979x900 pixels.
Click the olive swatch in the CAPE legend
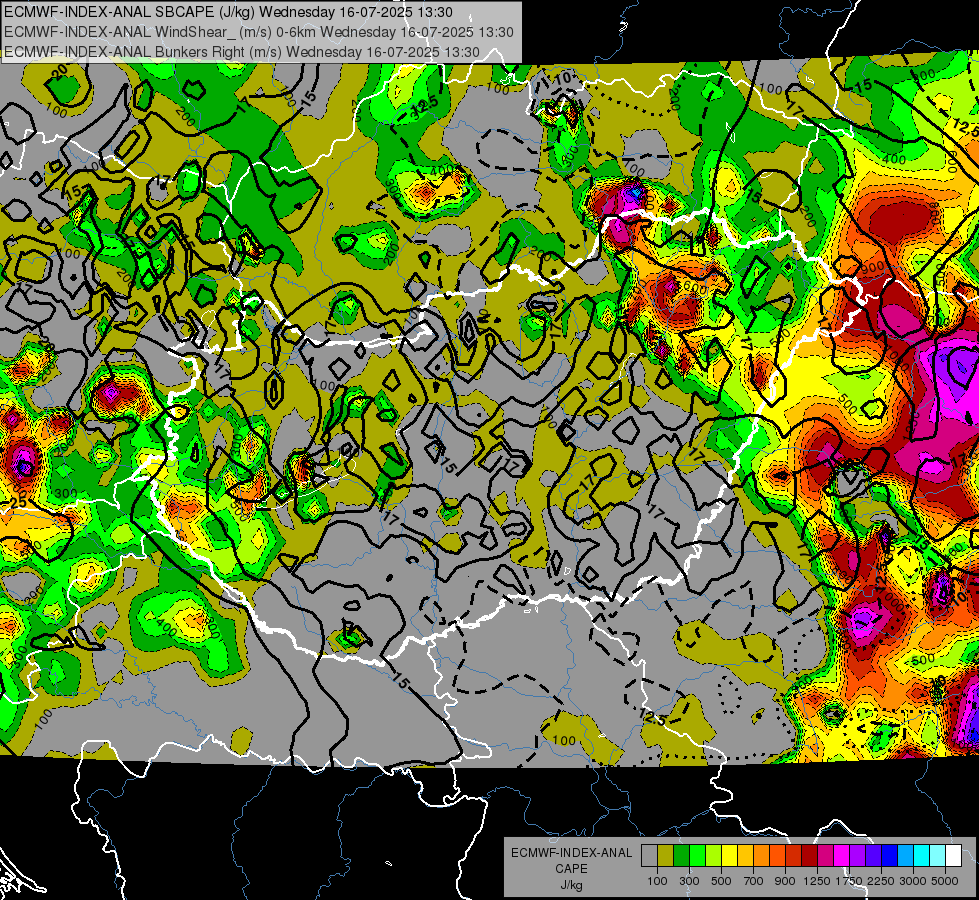pos(666,856)
